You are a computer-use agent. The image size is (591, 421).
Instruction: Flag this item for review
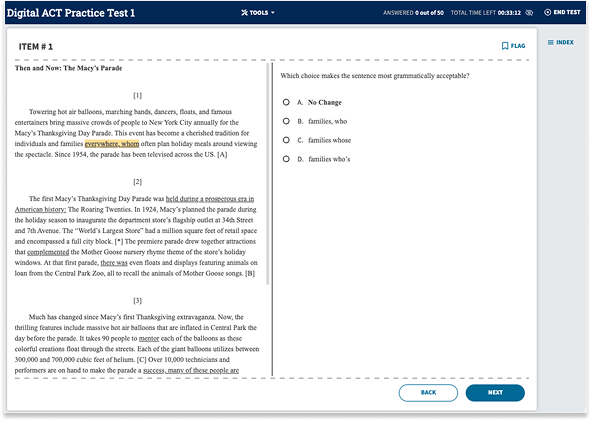click(513, 46)
